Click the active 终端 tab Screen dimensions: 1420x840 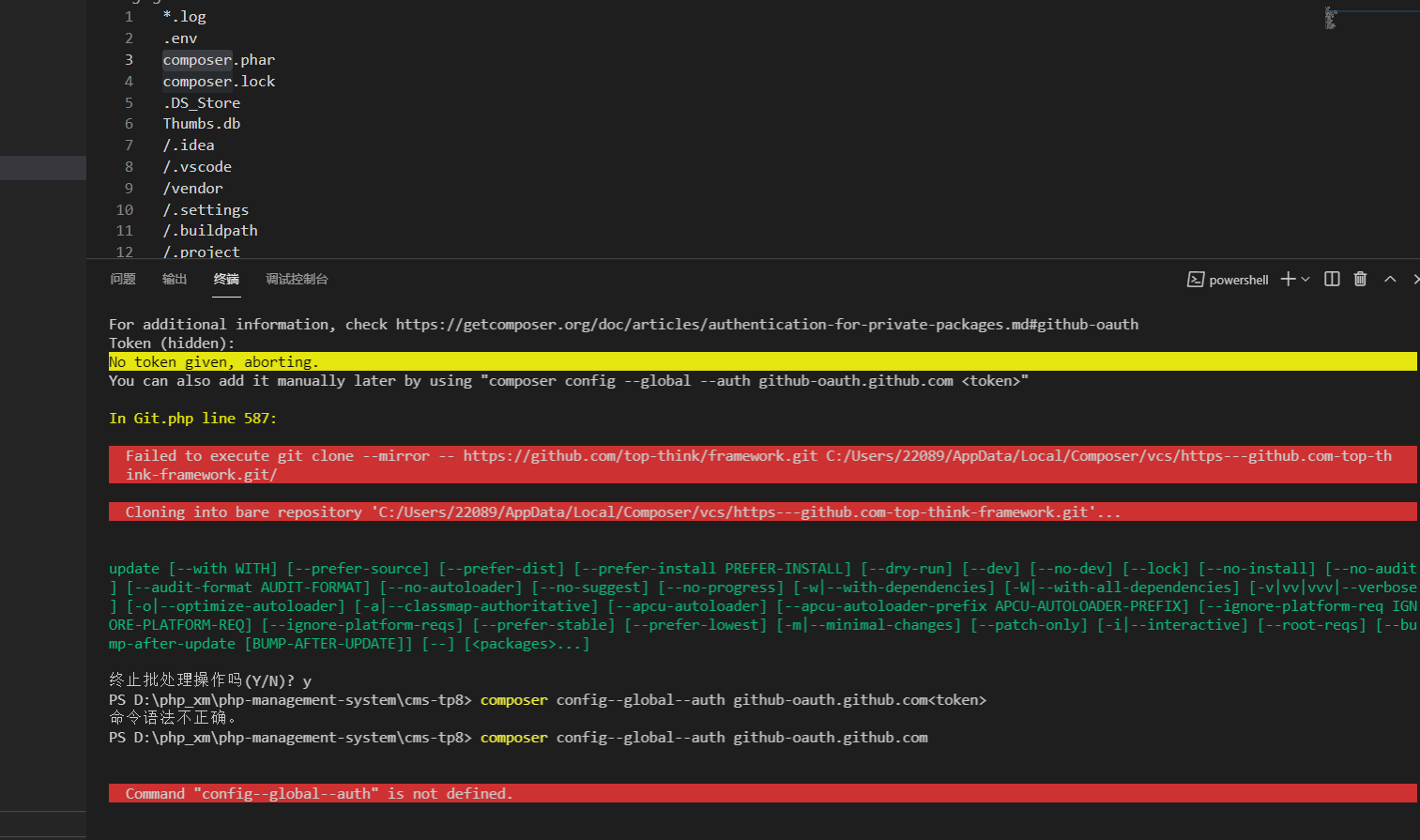pos(226,279)
